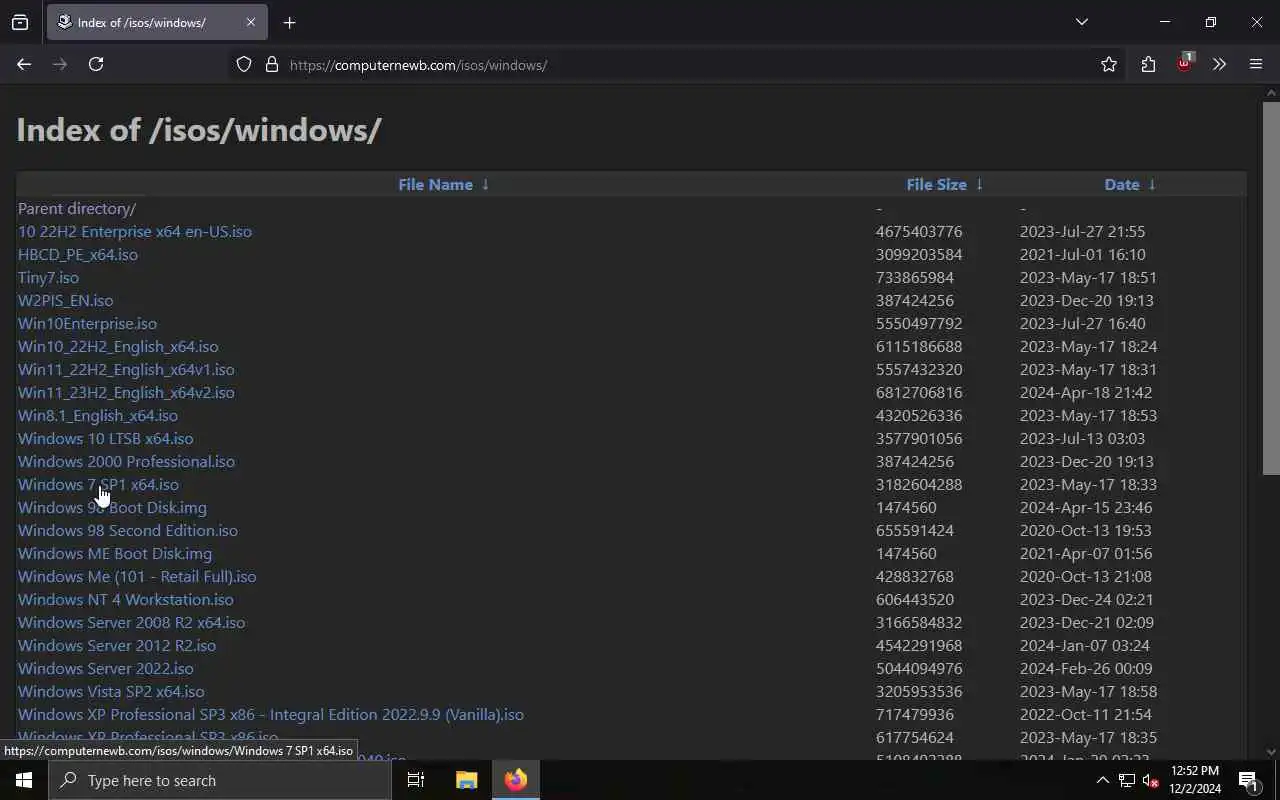Download Windows 10 LTSB x64.iso
Viewport: 1280px width, 800px height.
(x=106, y=438)
